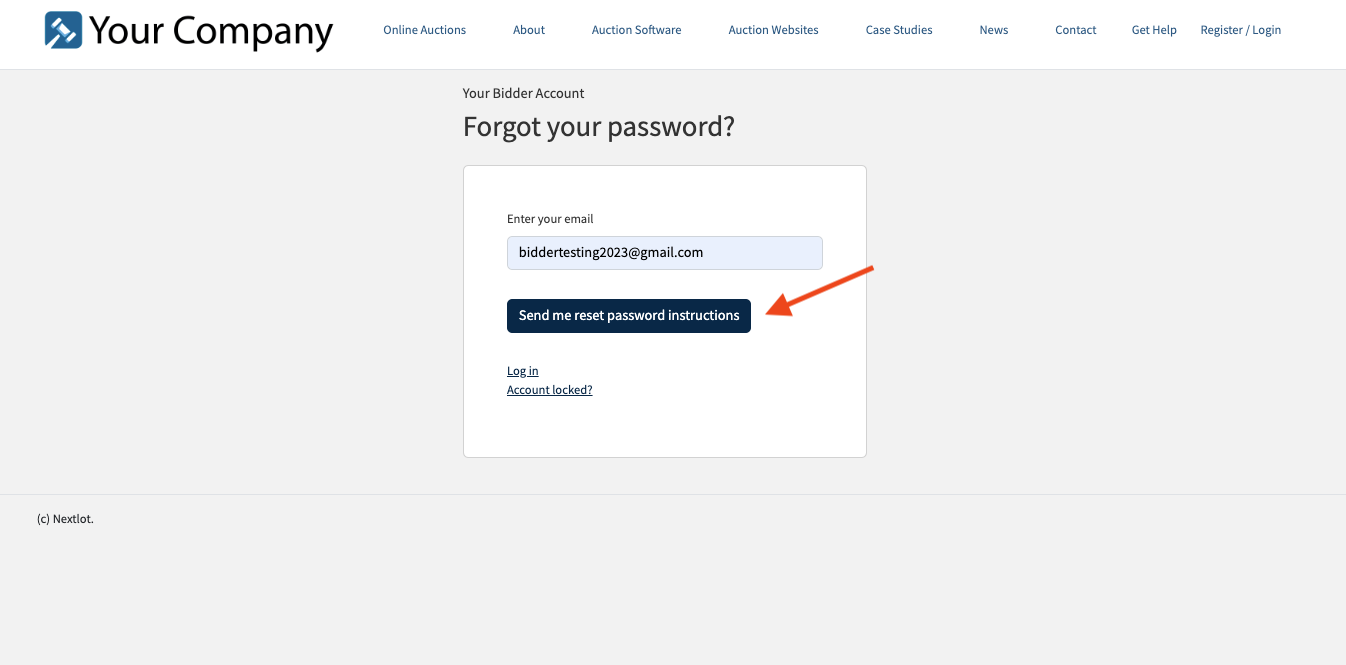Open the Case Studies nav link

click(899, 30)
